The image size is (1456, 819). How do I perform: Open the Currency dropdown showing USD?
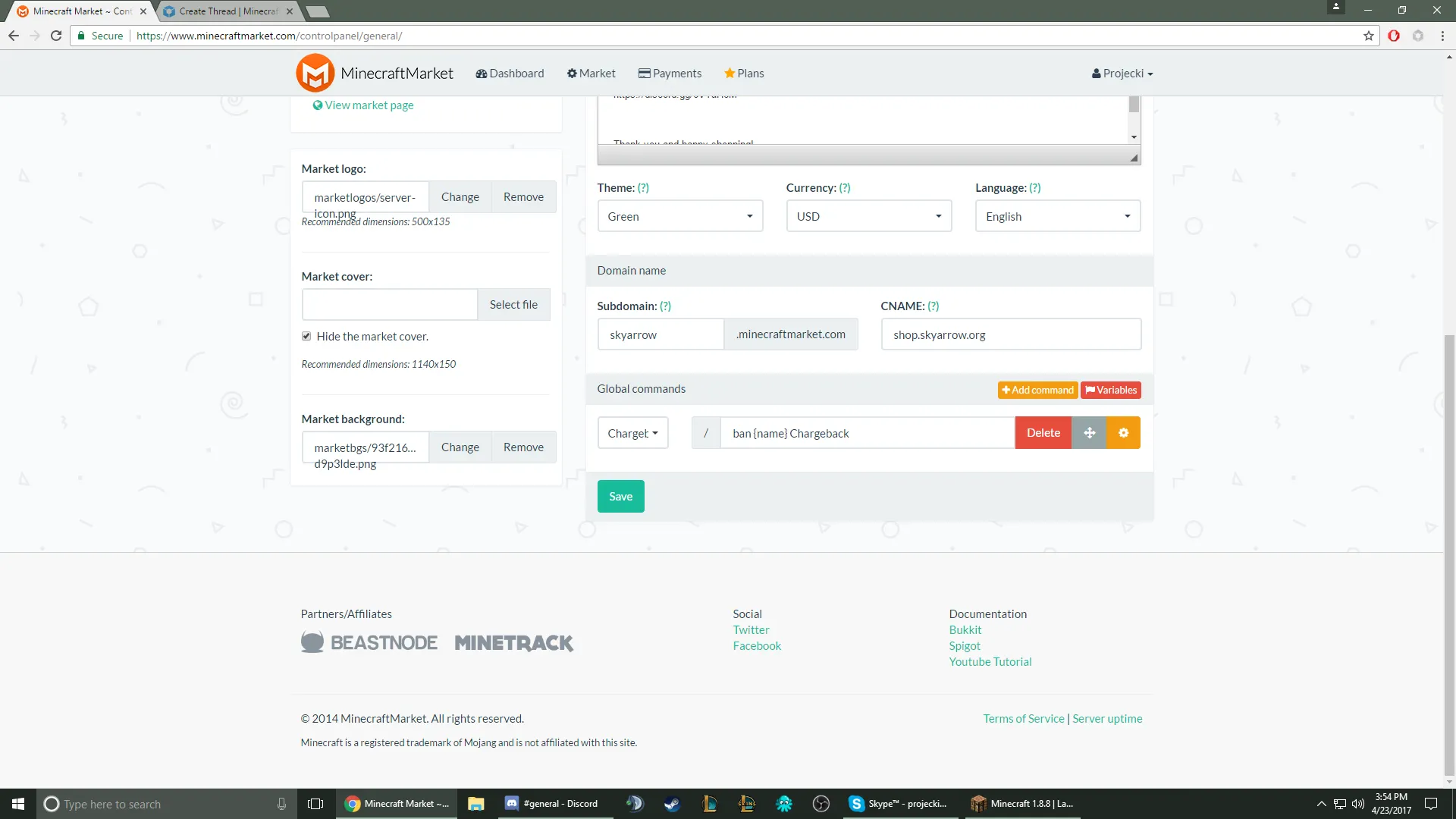click(869, 216)
